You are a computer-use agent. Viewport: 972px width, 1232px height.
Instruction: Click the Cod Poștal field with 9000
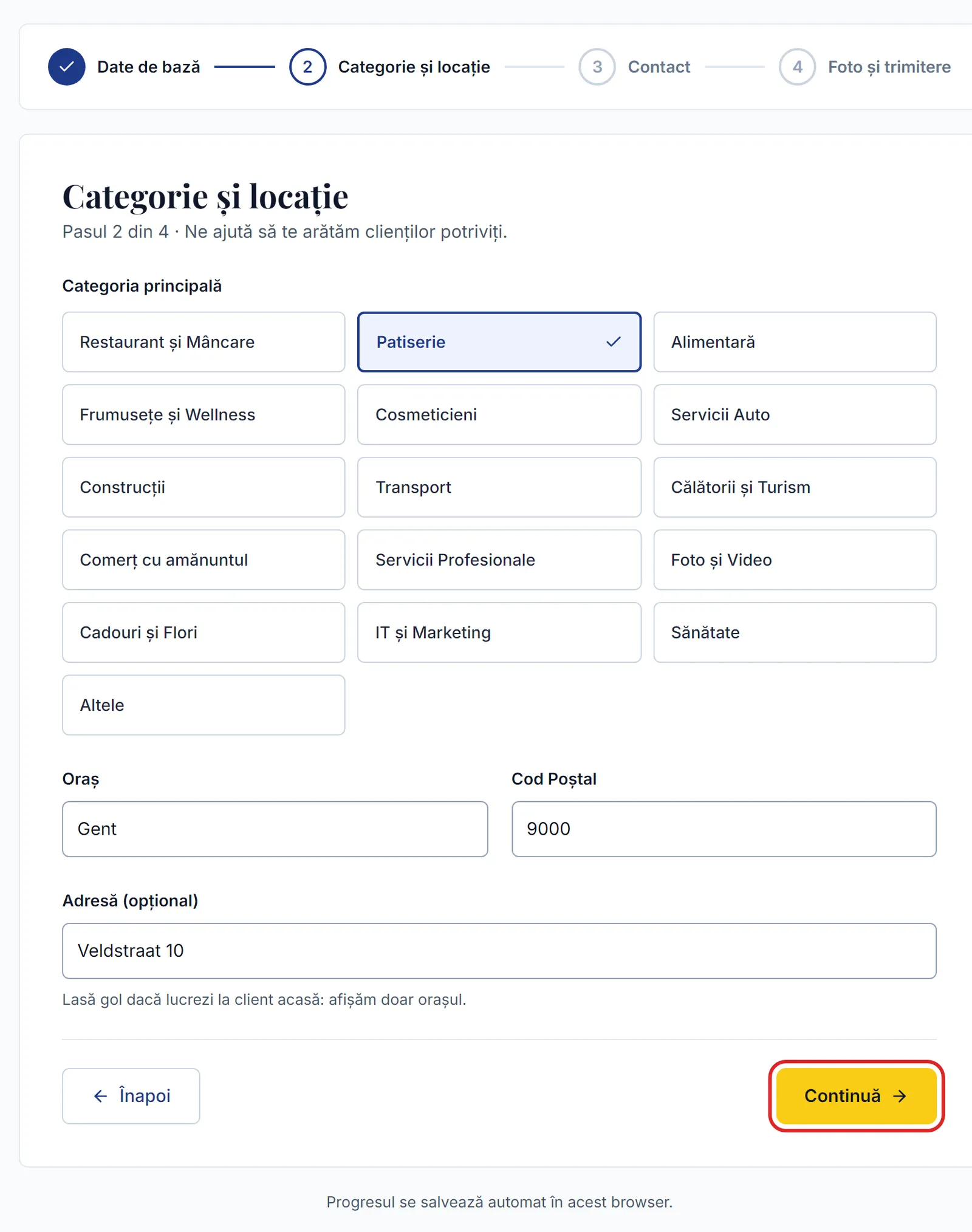point(724,829)
